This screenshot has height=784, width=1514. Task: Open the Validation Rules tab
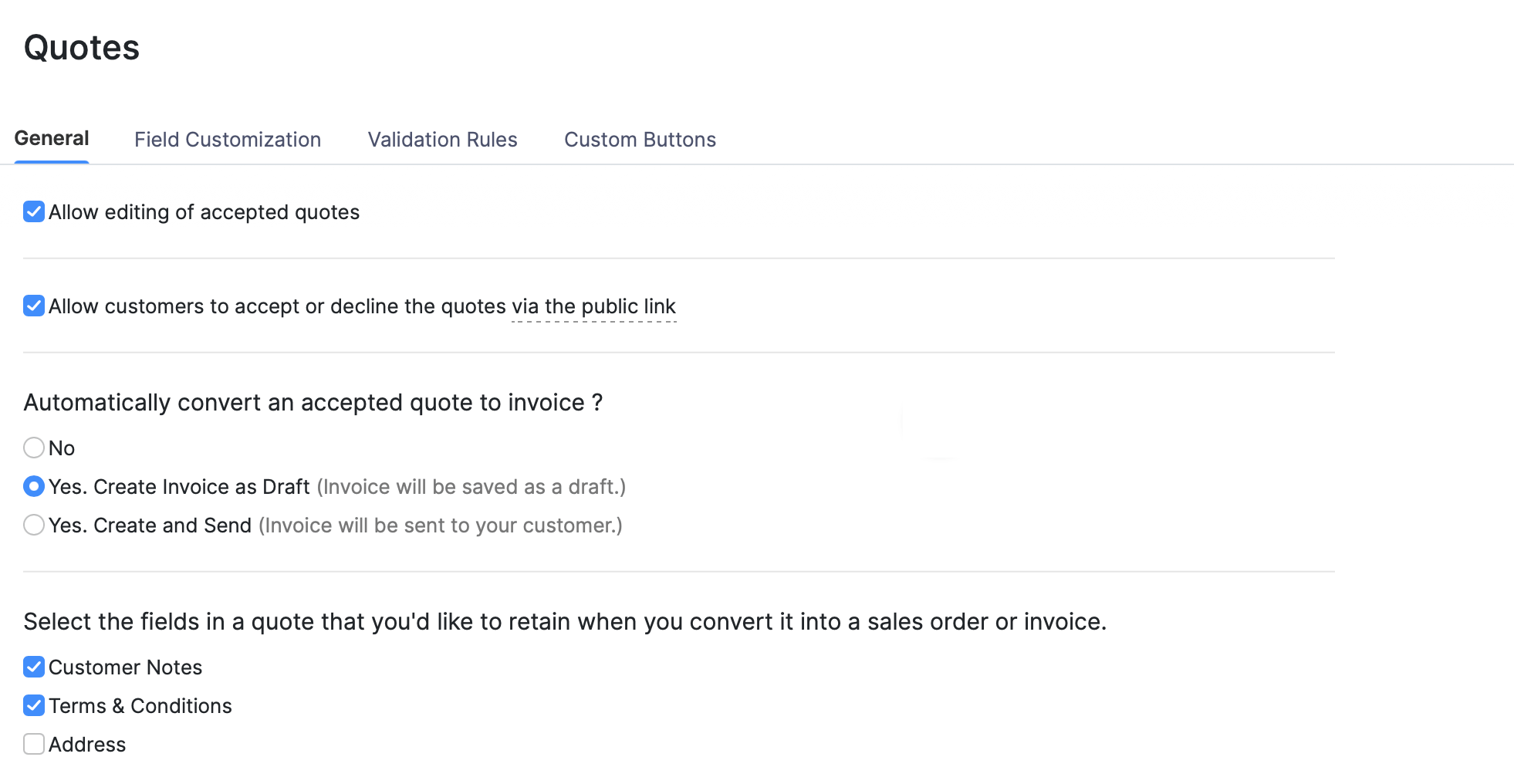442,140
